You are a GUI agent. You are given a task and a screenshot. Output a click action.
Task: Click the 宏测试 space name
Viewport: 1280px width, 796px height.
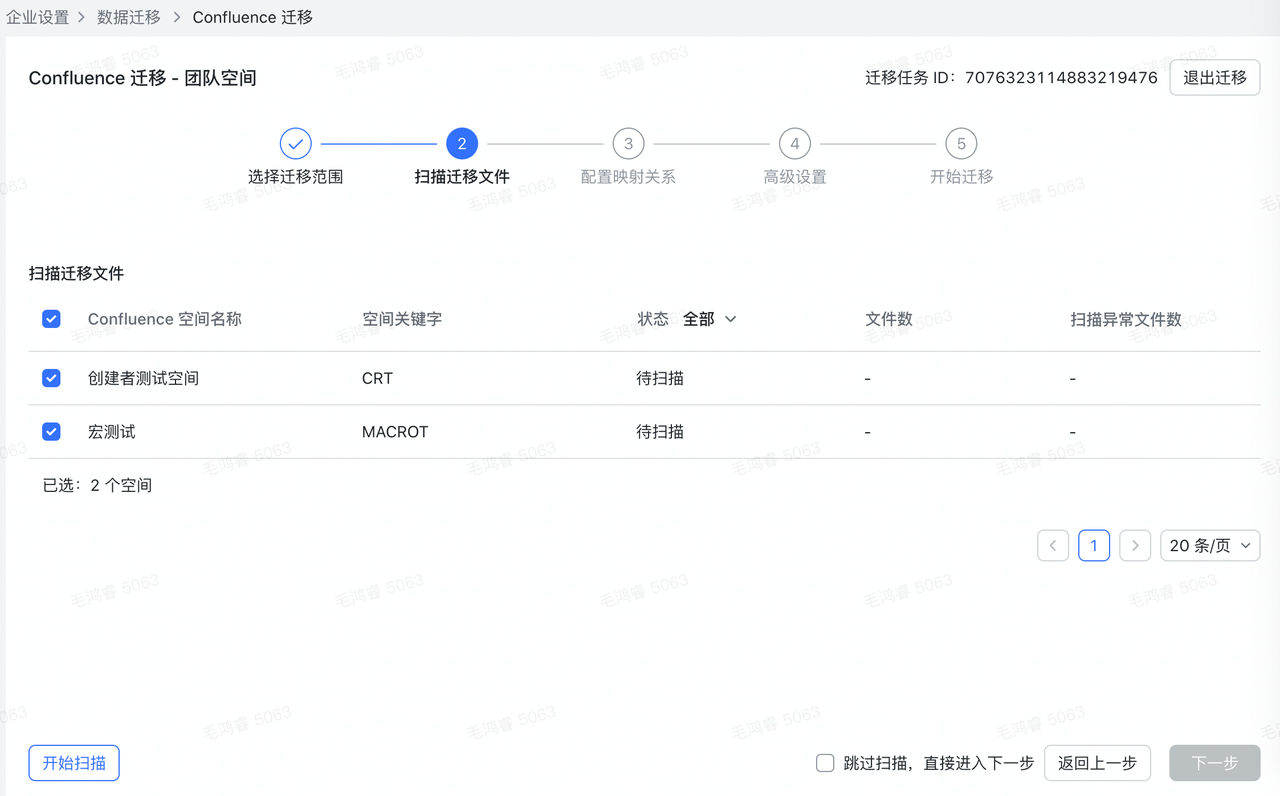pos(112,432)
